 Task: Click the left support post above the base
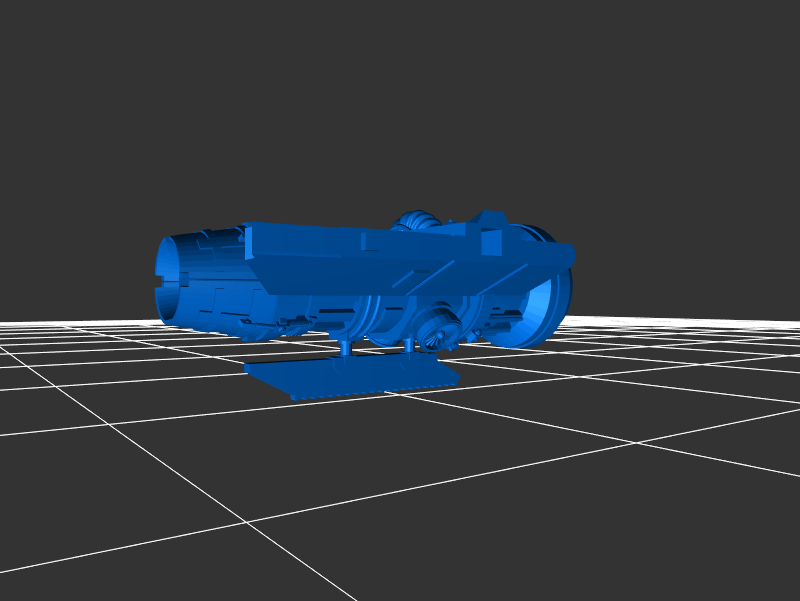coord(346,348)
